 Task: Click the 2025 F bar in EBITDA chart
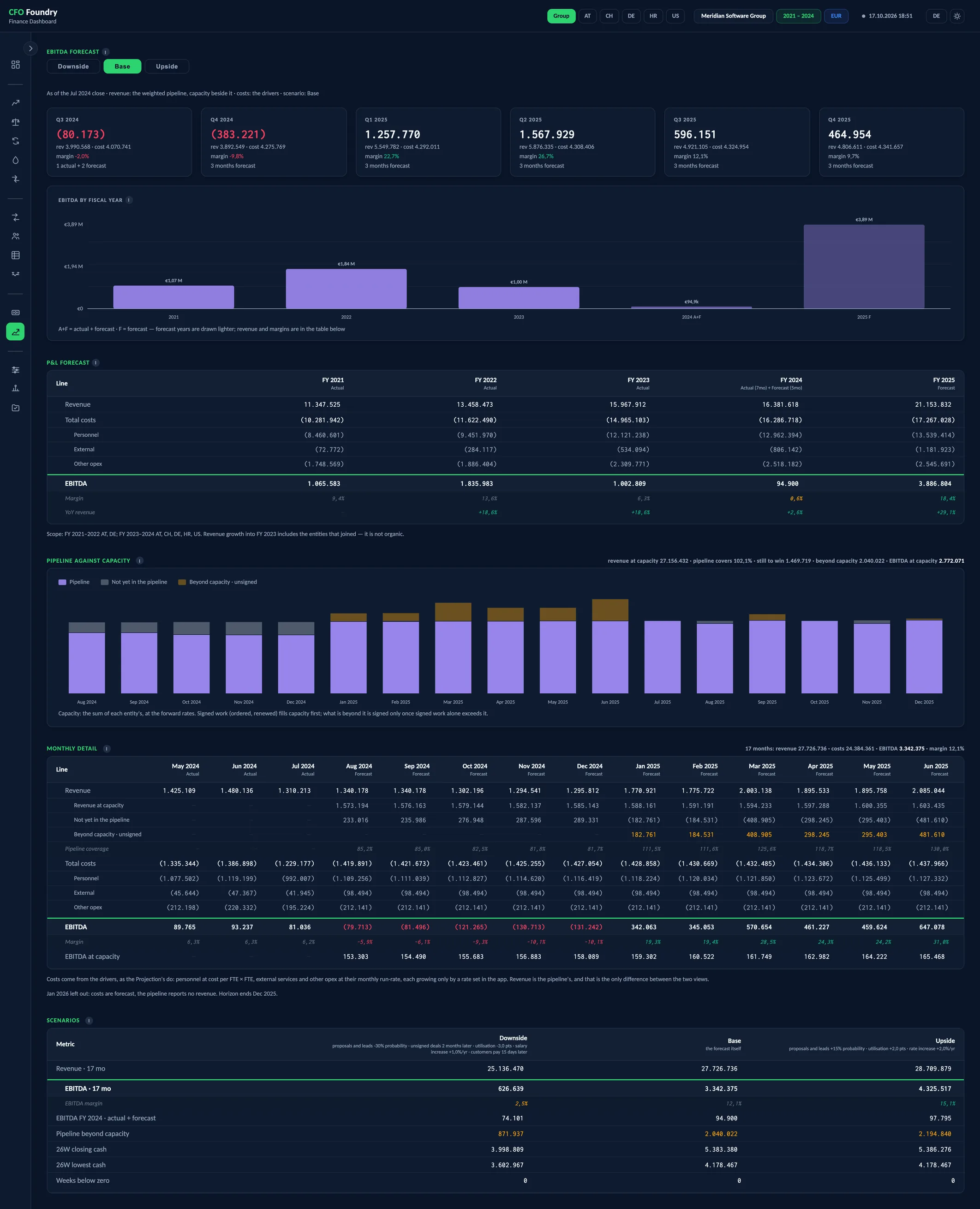pos(864,266)
